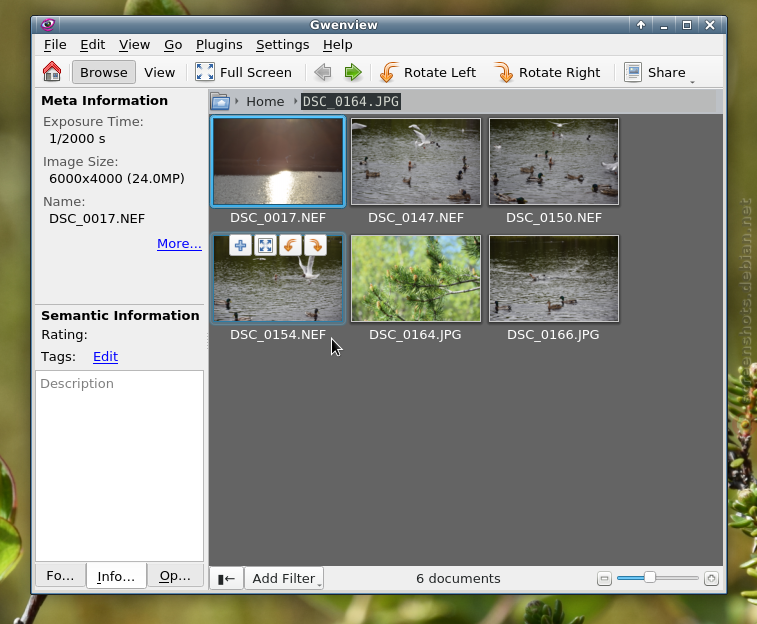Click the 6000x4000 (24.0MP) image size value
Viewport: 757px width, 624px height.
coord(117,179)
